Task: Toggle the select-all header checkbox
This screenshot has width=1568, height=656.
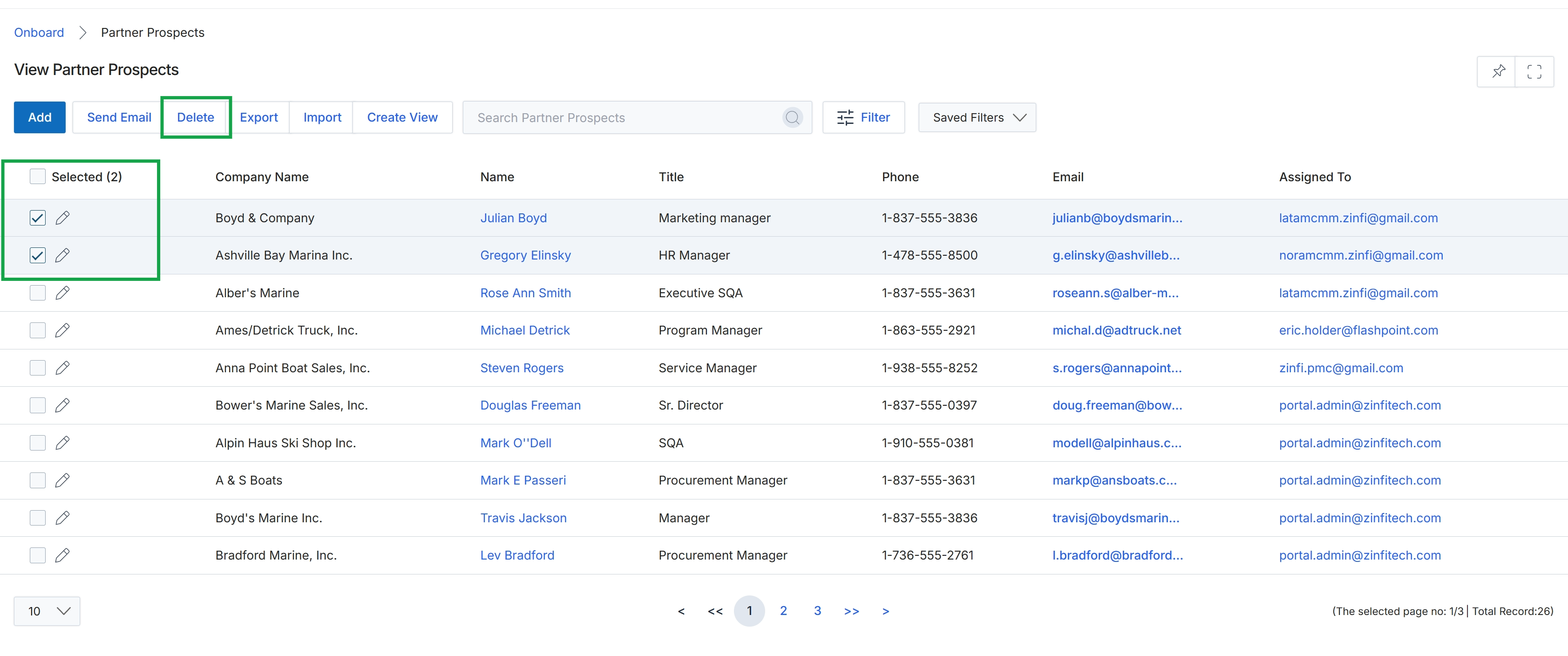Action: (x=38, y=177)
